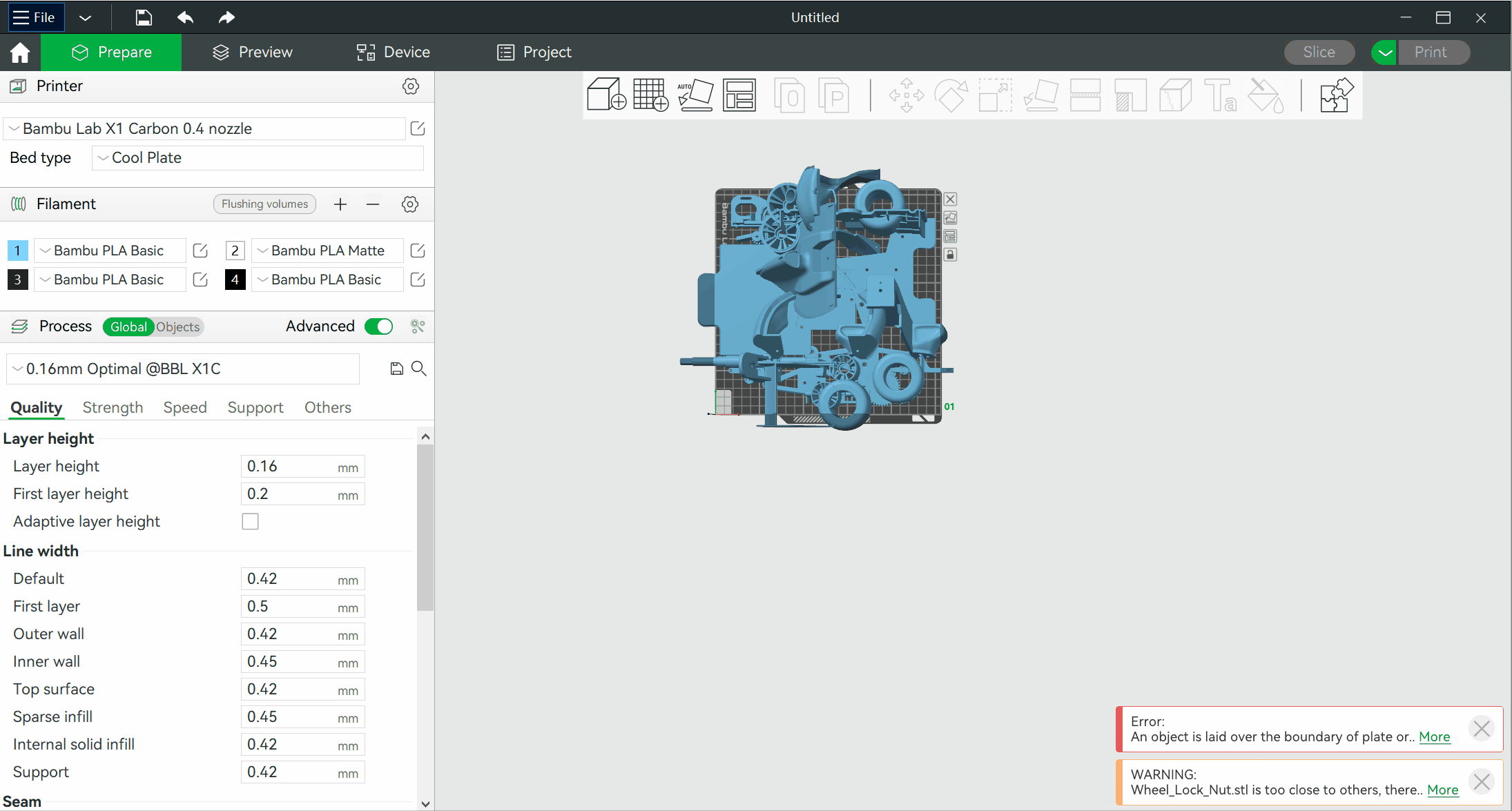Open filament 2 Bambu PLA Matte dropdown

327,251
